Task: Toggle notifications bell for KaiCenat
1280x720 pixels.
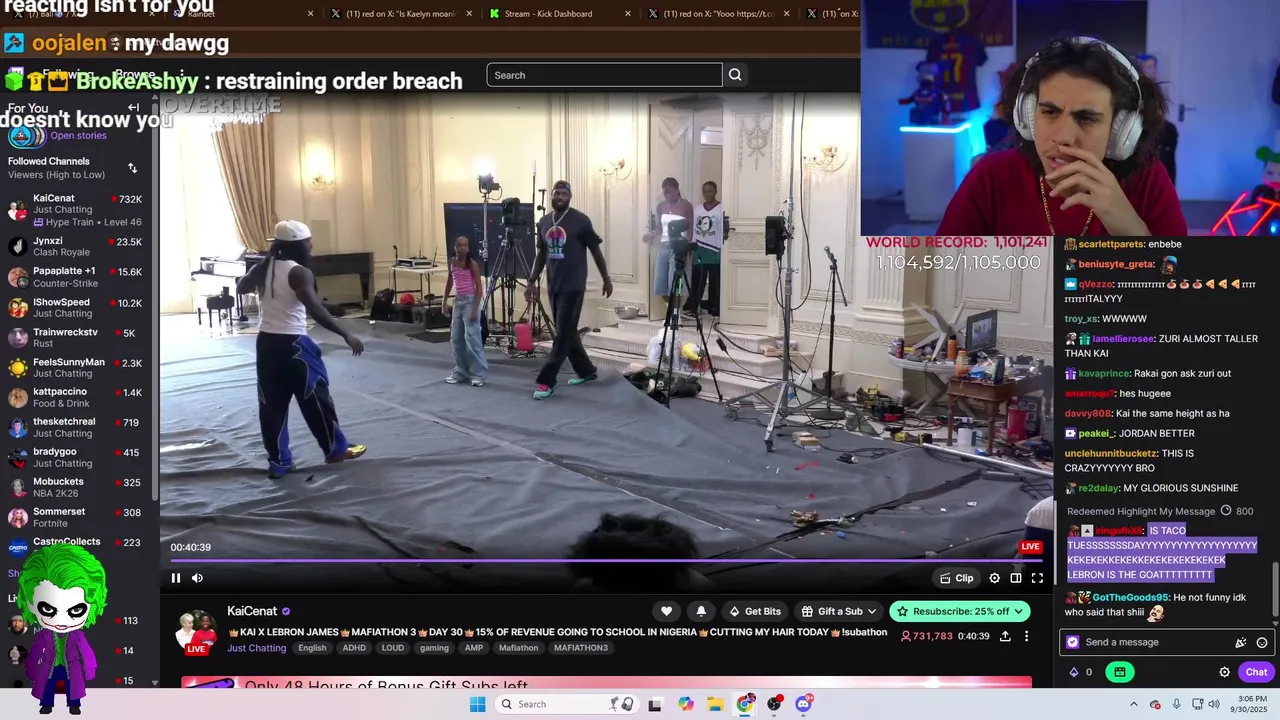Action: [x=701, y=611]
